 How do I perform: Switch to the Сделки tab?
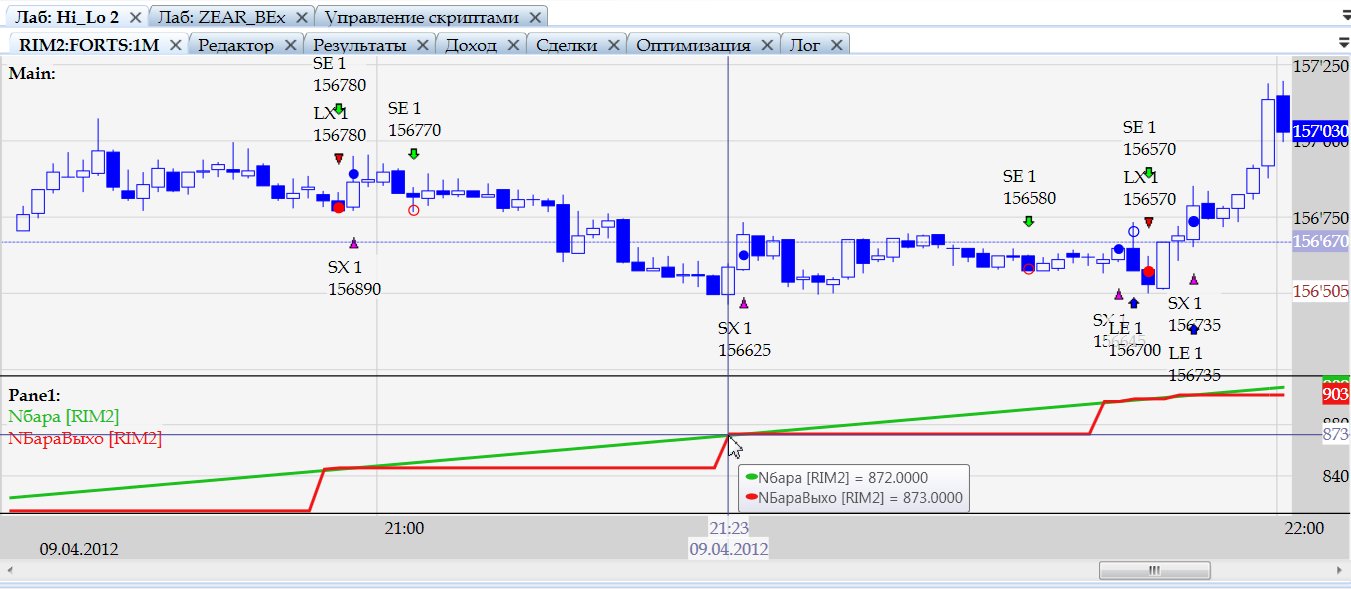[x=566, y=45]
